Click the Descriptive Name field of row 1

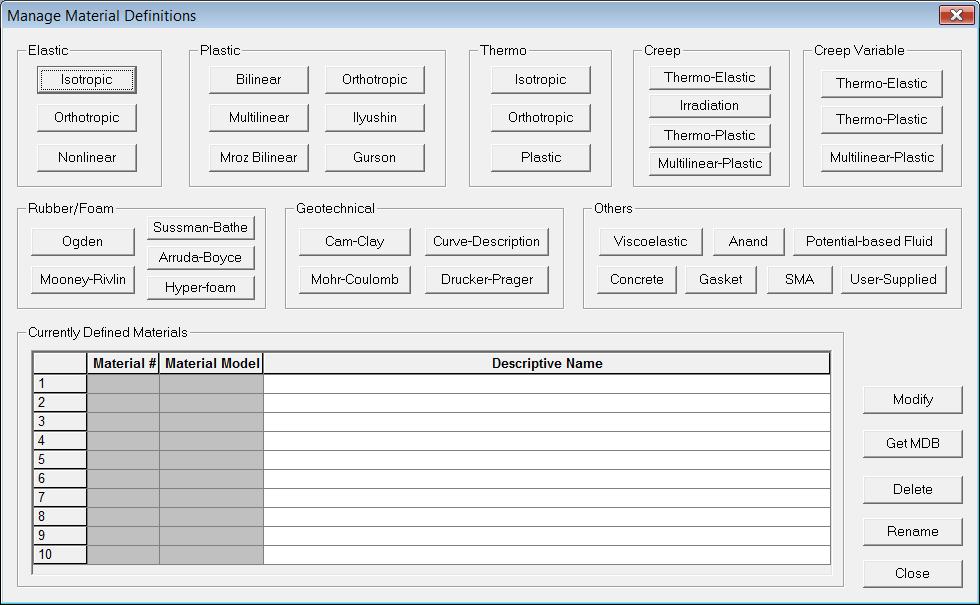547,384
